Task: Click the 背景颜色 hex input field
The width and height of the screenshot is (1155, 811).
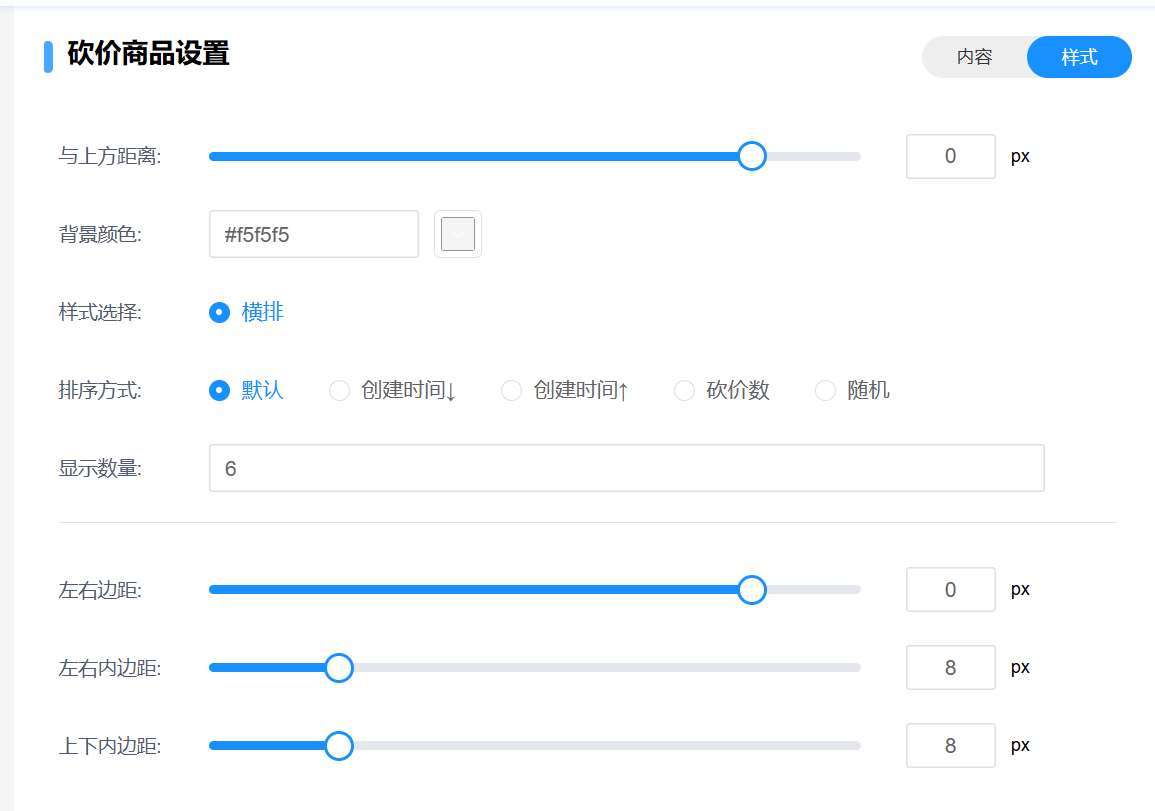Action: (x=313, y=234)
